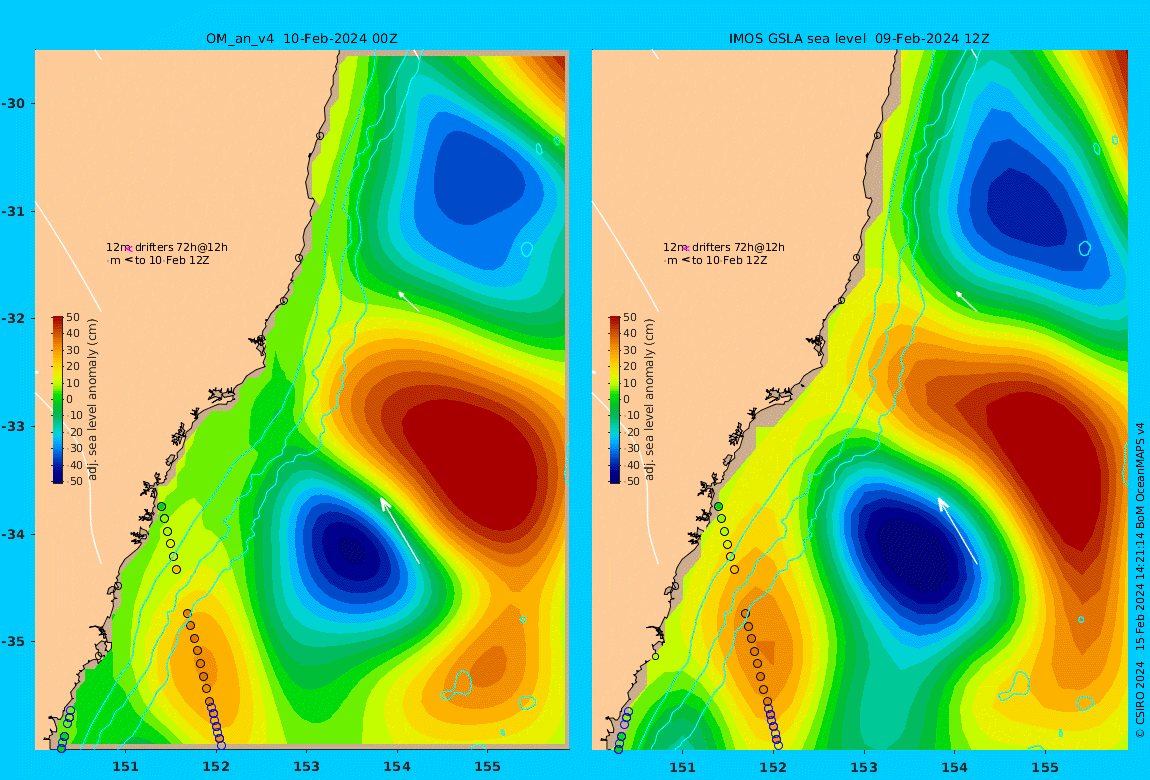The width and height of the screenshot is (1150, 780).
Task: Click the magenta drifter star in left legend
Action: (x=128, y=249)
